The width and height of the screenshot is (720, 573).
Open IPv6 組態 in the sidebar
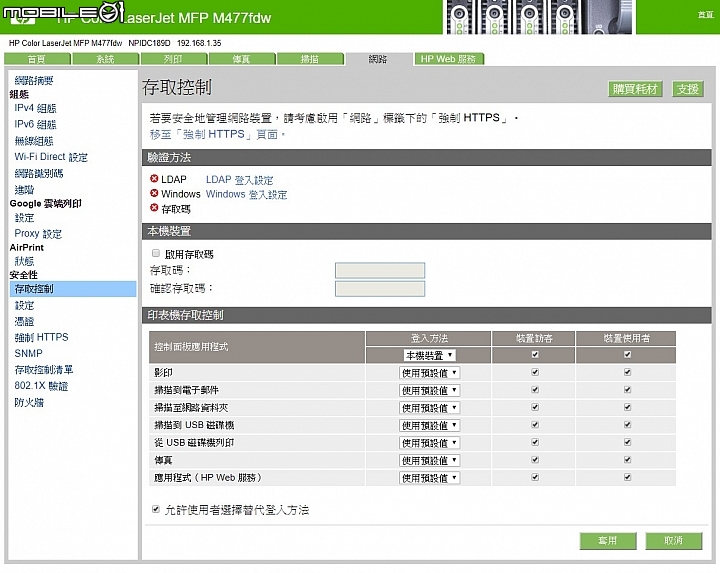click(x=35, y=124)
